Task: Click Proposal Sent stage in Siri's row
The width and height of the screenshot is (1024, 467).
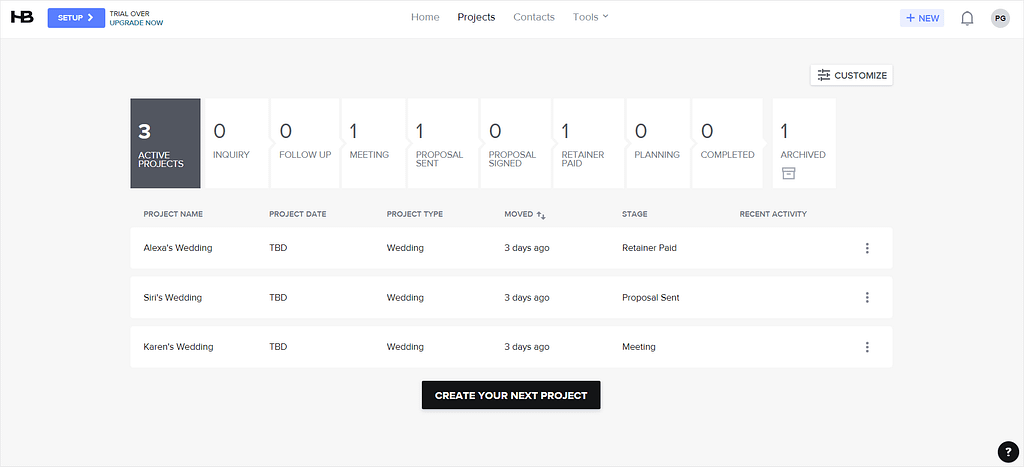Action: coord(650,298)
